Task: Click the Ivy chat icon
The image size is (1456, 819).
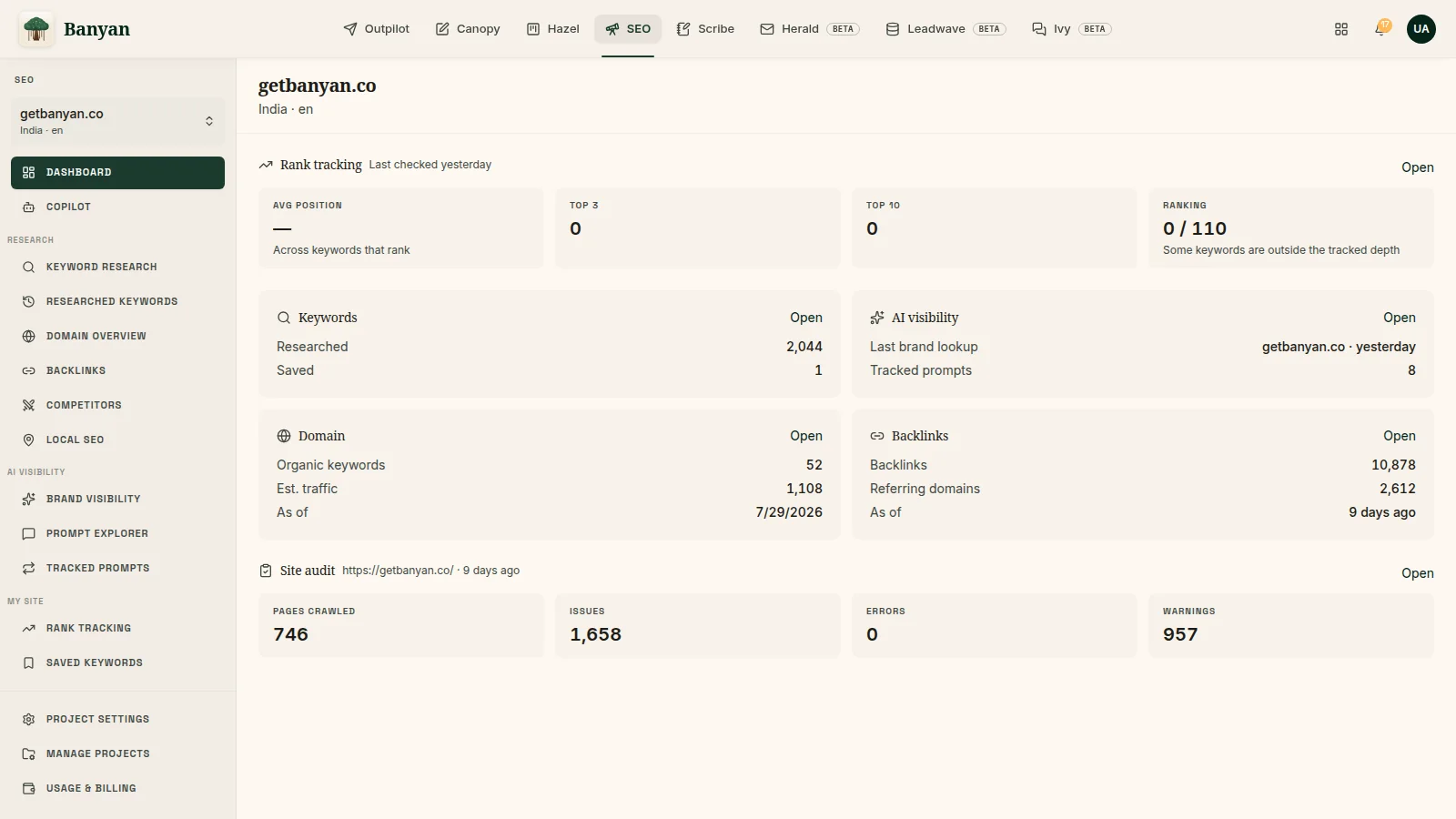Action: click(x=1039, y=29)
